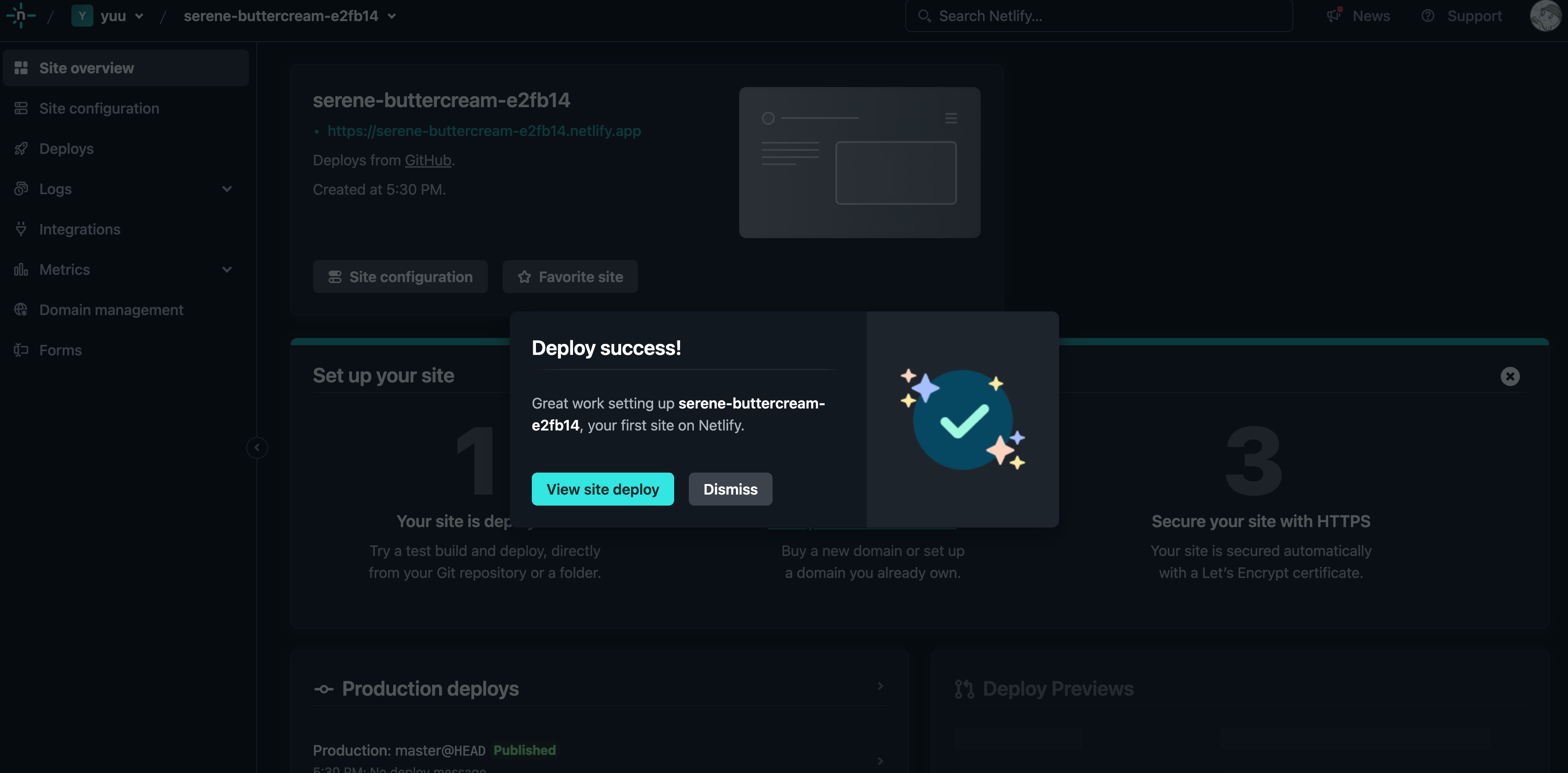The height and width of the screenshot is (773, 1568).
Task: Click the Production deploys commit icon
Action: (324, 690)
